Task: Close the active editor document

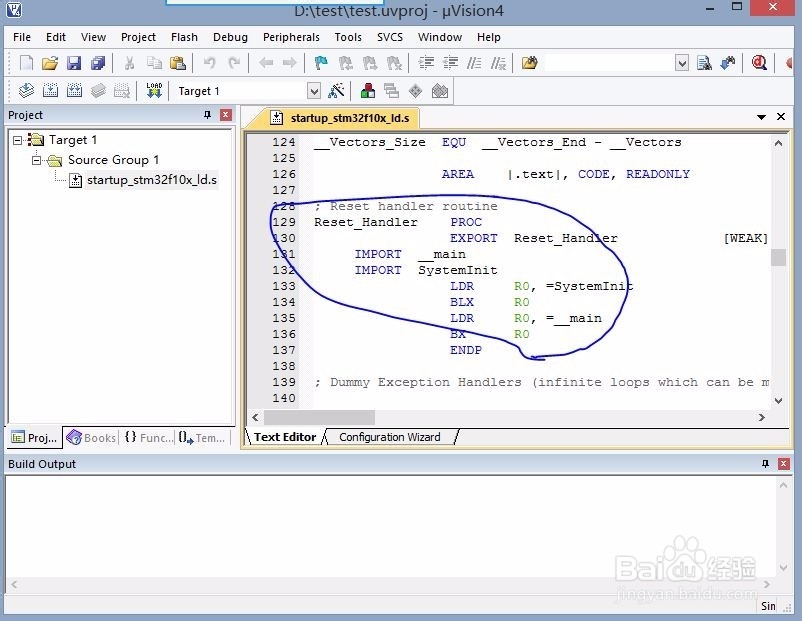Action: click(x=781, y=117)
